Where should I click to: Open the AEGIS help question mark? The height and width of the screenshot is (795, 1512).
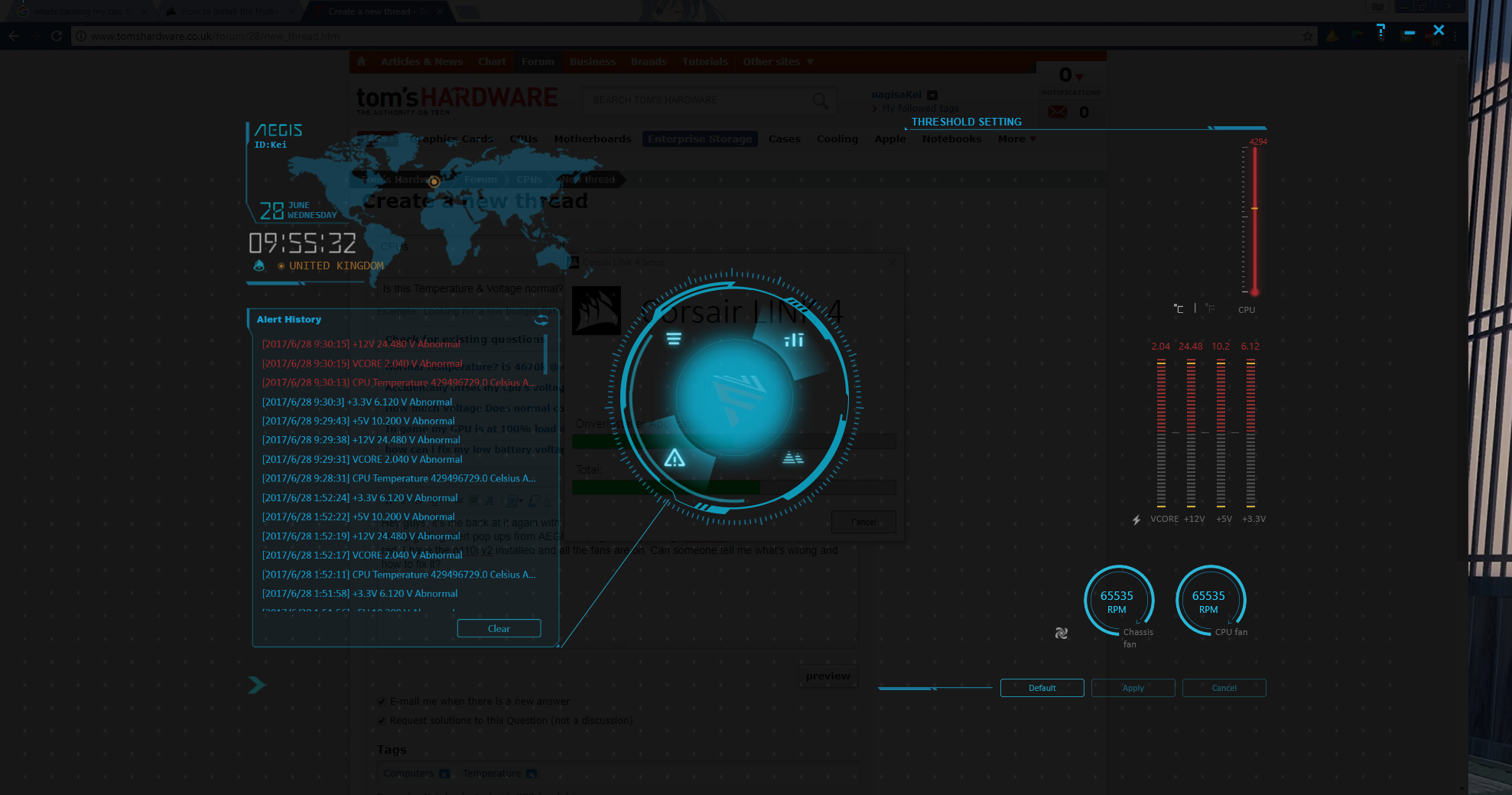[1380, 31]
